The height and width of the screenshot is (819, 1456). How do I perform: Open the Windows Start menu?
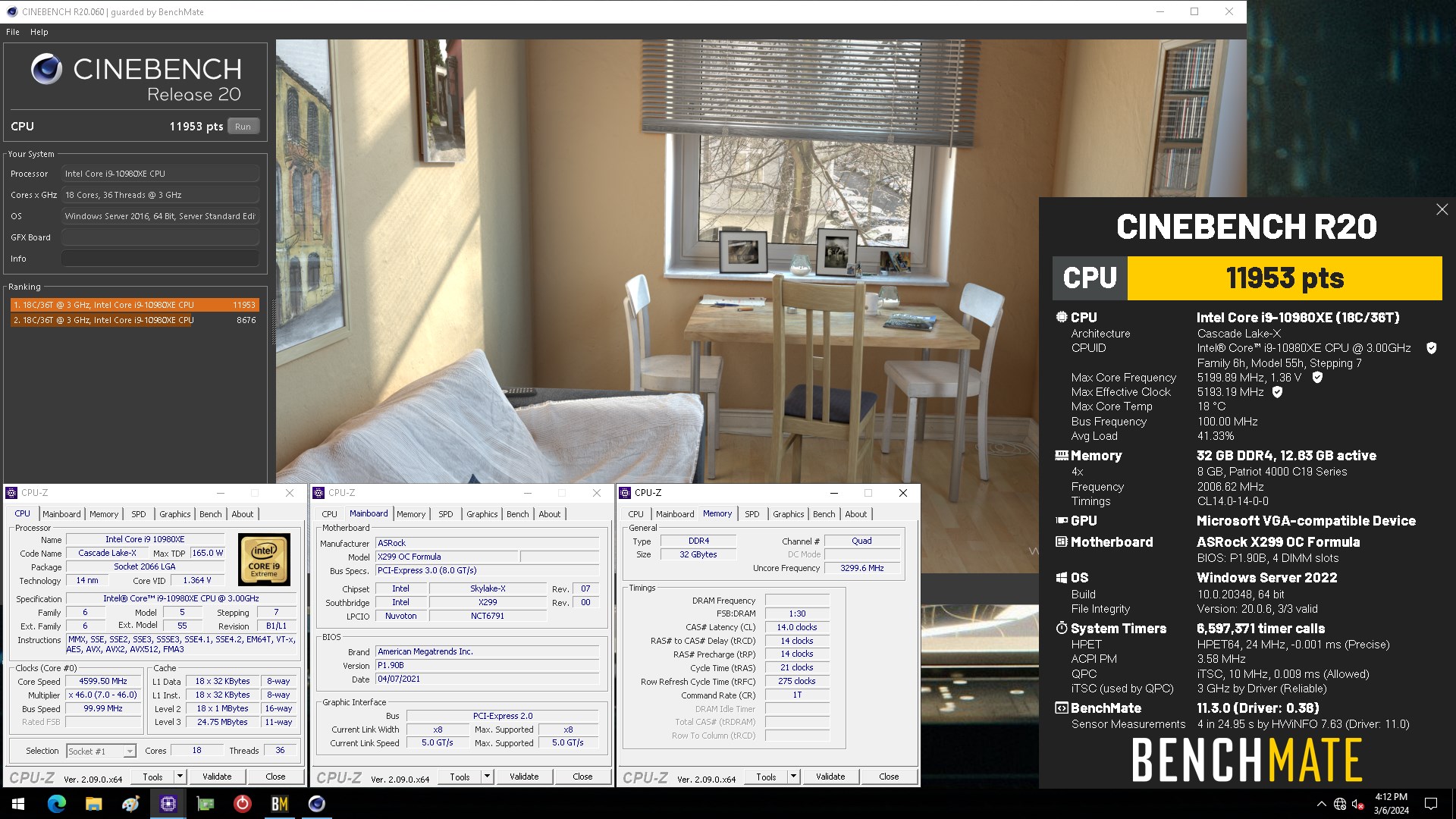point(18,804)
